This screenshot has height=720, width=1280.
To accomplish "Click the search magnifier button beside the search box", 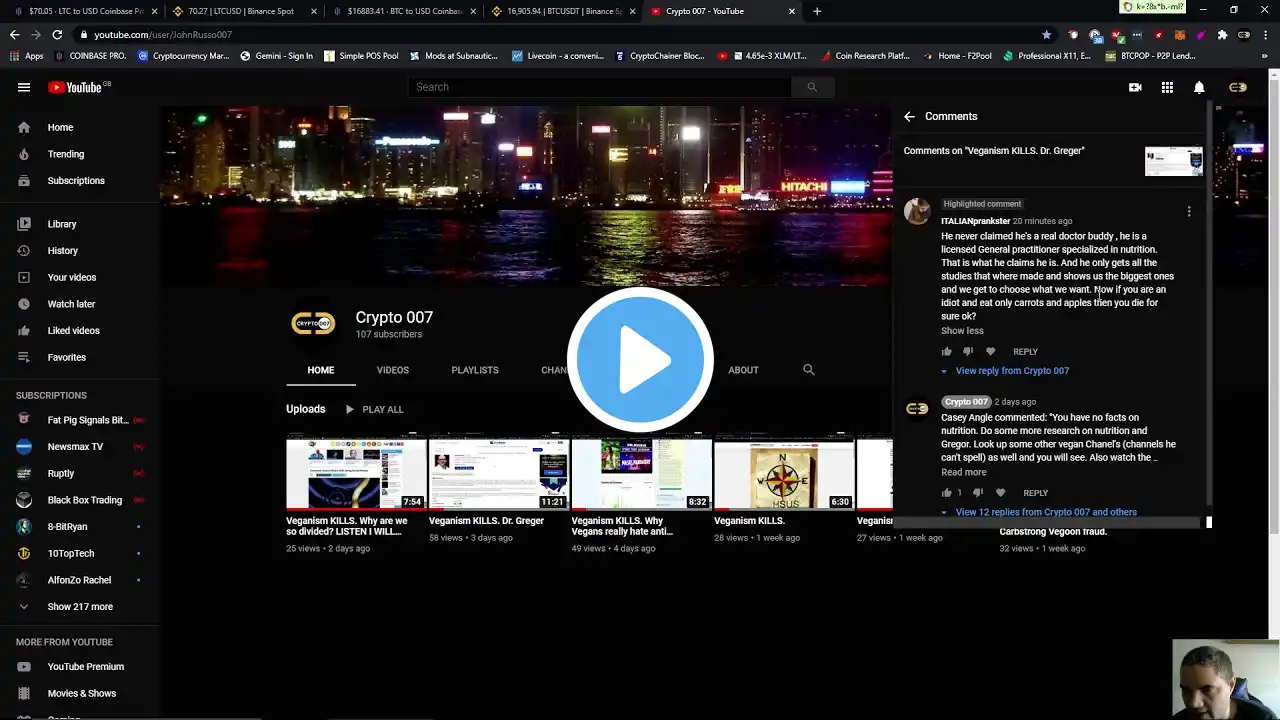I will point(812,87).
